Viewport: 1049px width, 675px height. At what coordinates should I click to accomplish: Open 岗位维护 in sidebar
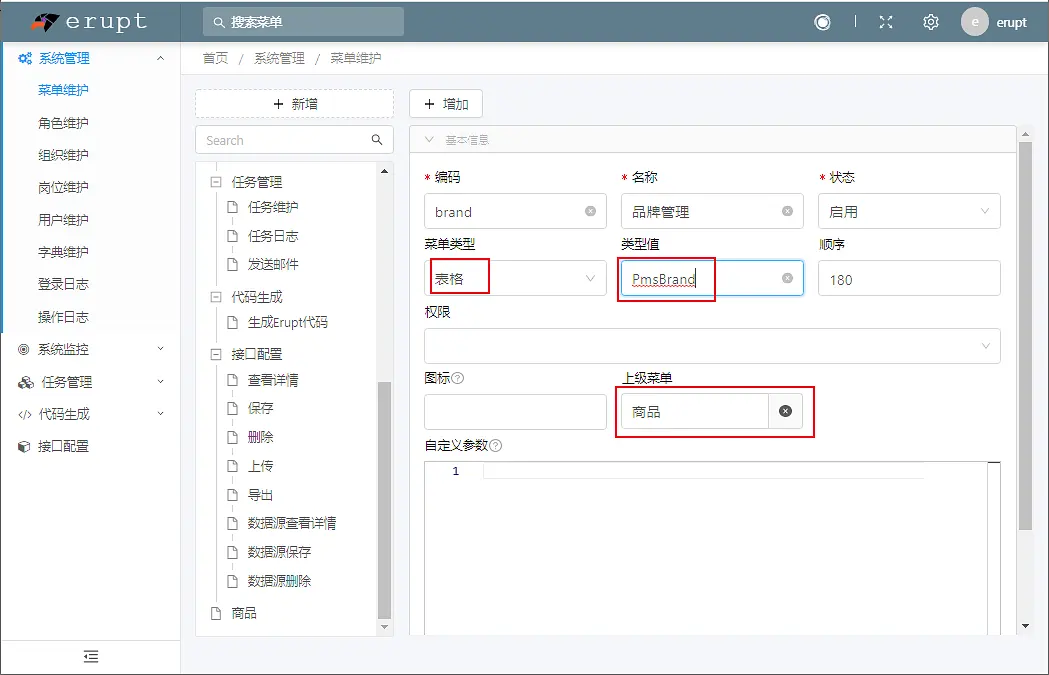coord(63,187)
